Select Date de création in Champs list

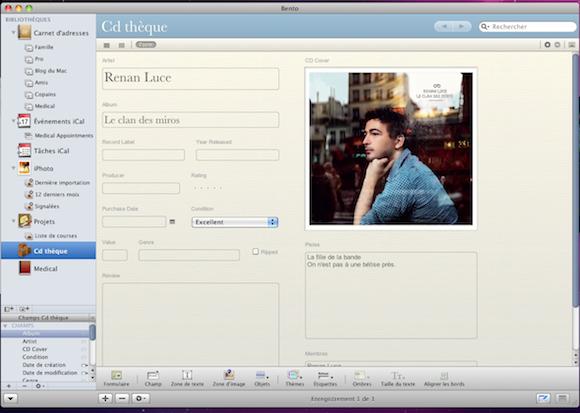(x=44, y=365)
